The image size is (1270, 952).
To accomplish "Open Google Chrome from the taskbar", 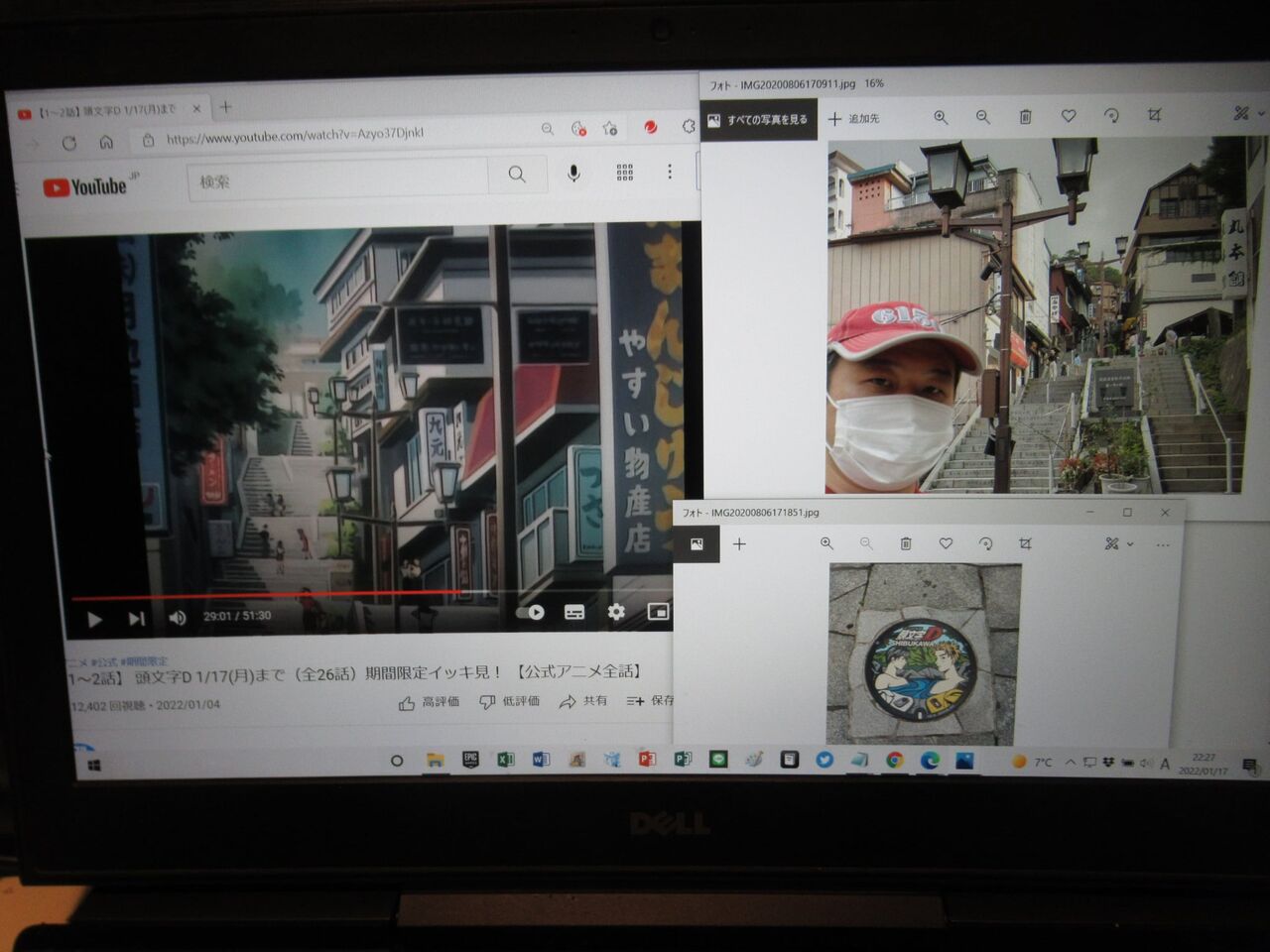I will coord(895,761).
